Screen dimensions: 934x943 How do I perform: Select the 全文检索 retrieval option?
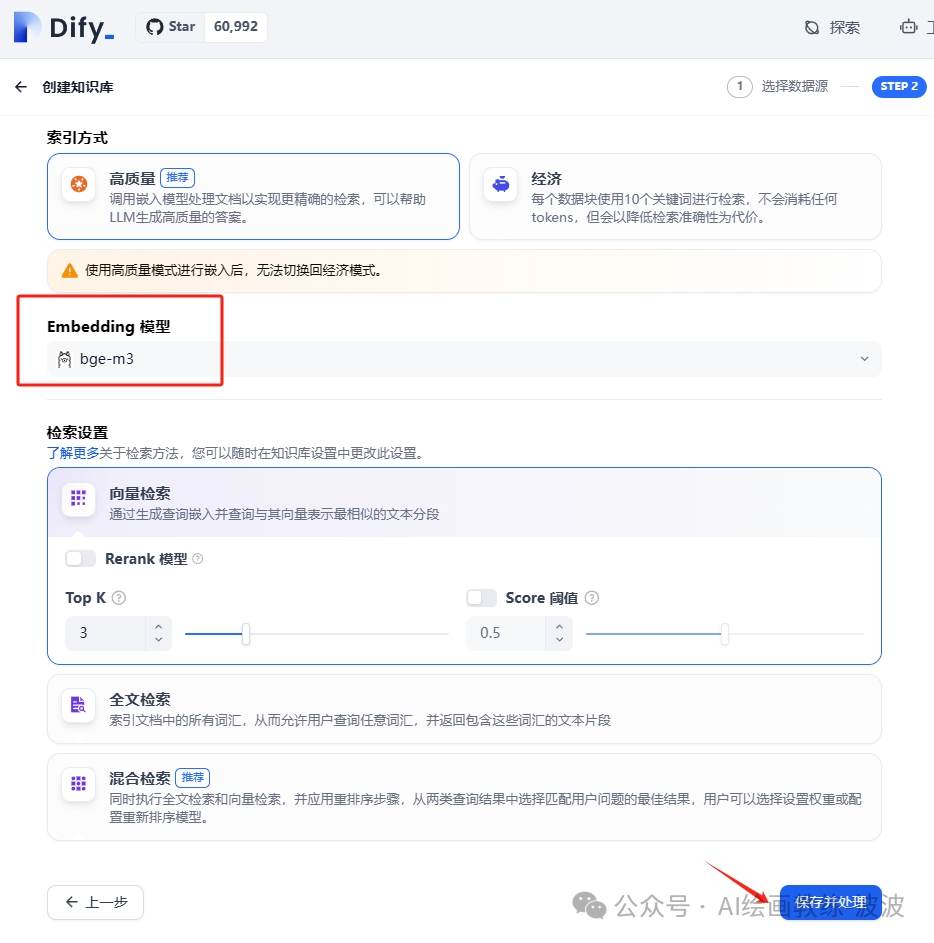coord(464,709)
